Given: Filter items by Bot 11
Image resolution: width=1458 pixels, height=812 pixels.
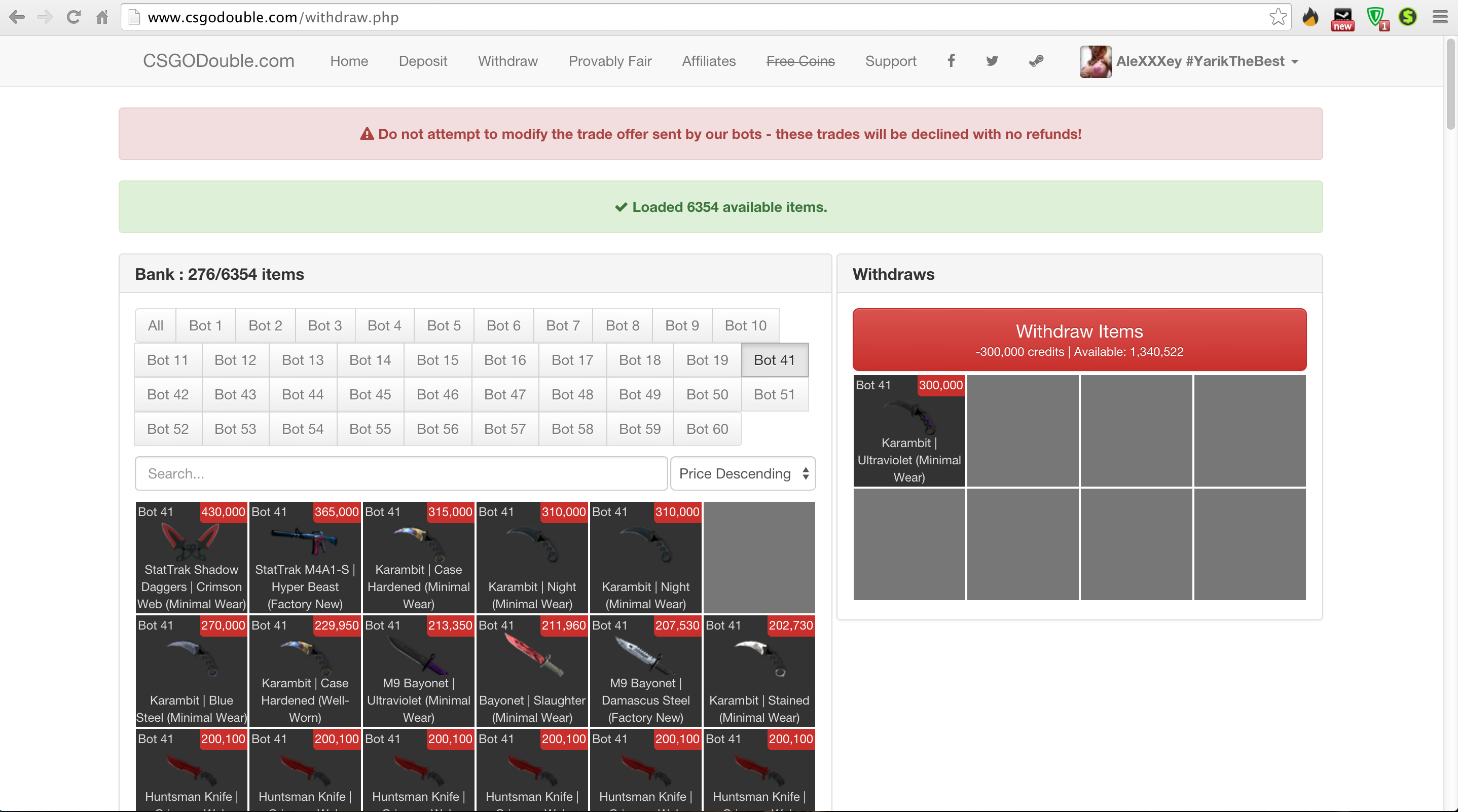Looking at the screenshot, I should tap(167, 360).
